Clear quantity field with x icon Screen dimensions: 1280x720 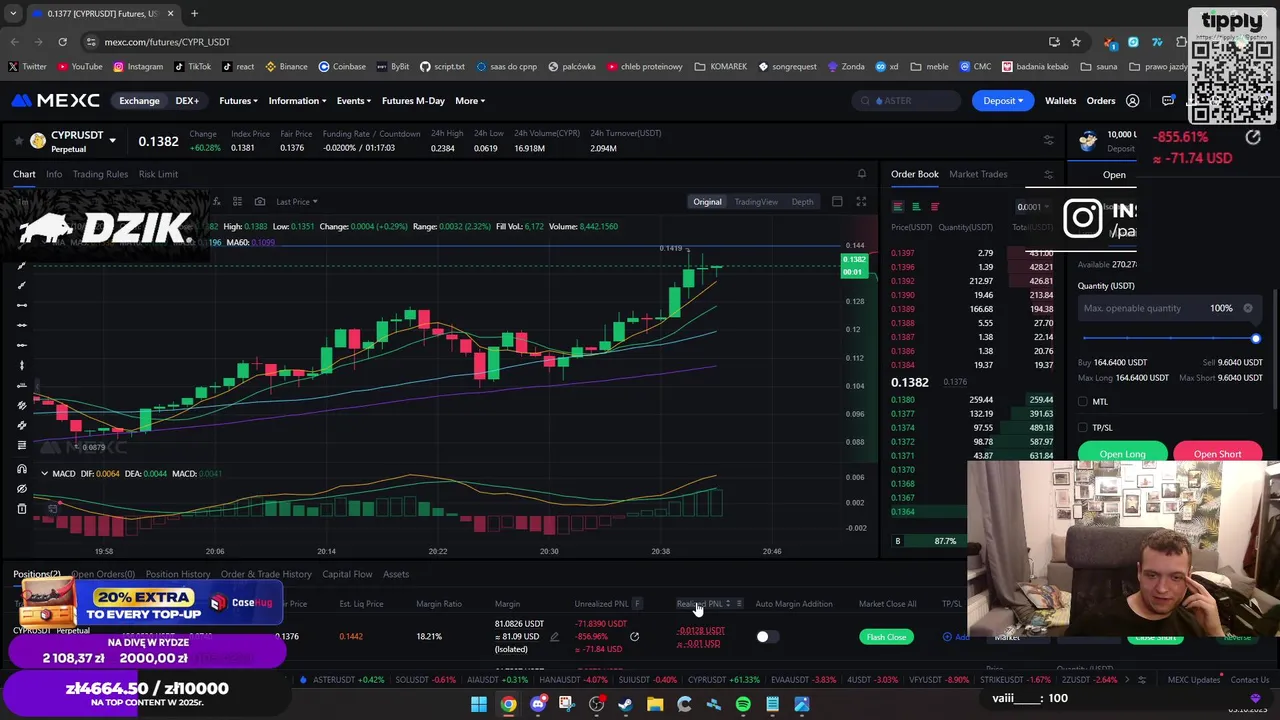1248,308
